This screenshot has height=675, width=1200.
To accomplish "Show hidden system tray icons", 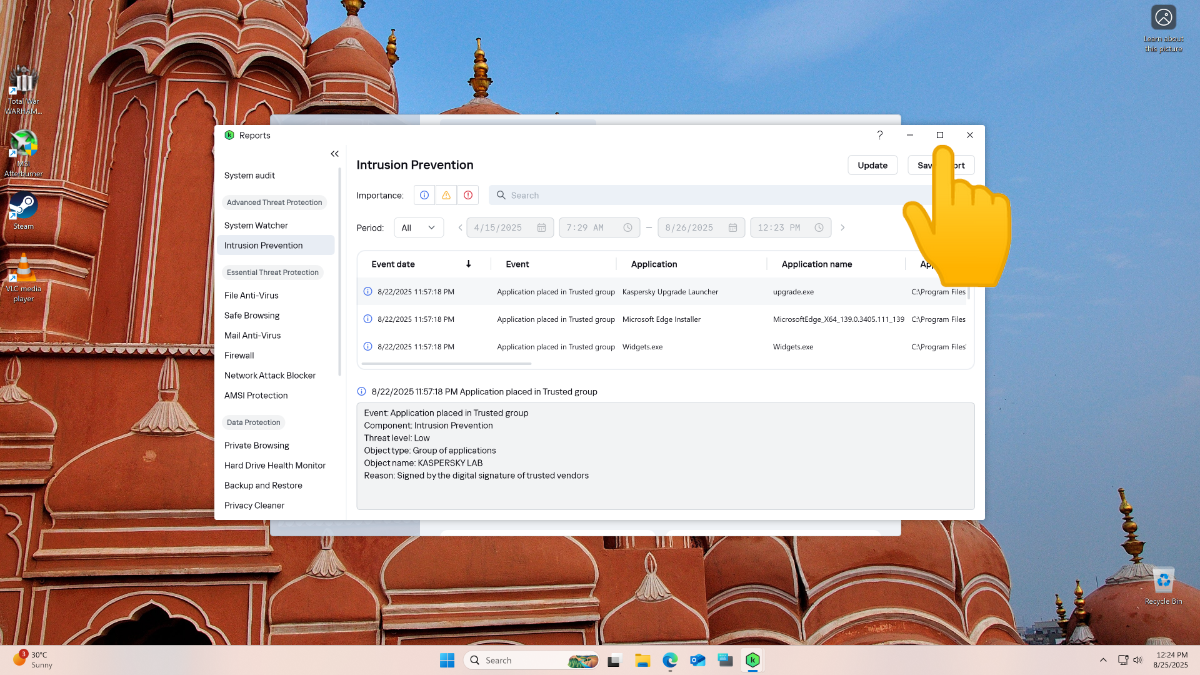I will tap(1103, 660).
